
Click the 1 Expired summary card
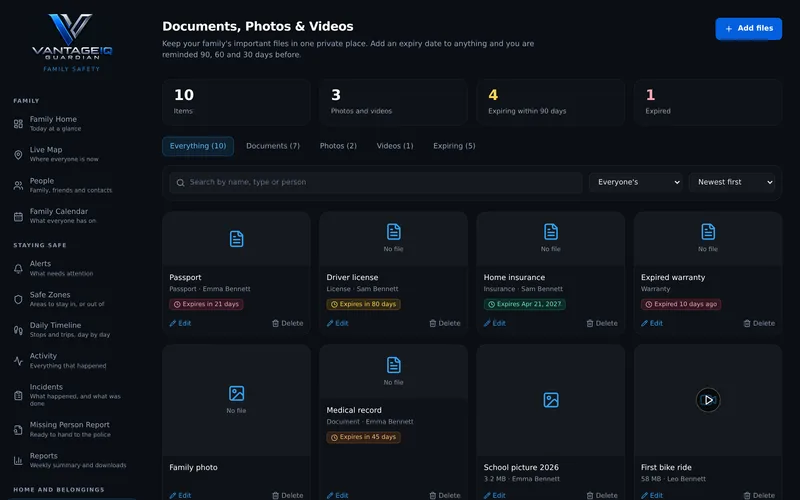click(x=708, y=102)
